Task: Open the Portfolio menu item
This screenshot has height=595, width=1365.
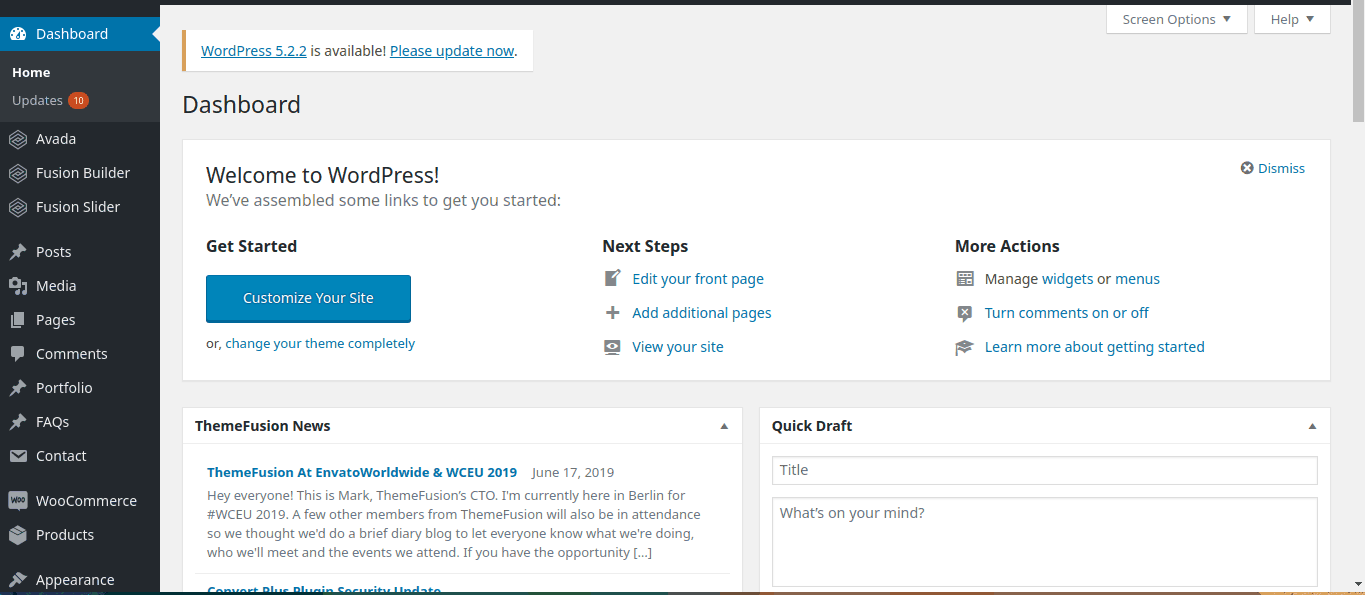Action: click(64, 388)
